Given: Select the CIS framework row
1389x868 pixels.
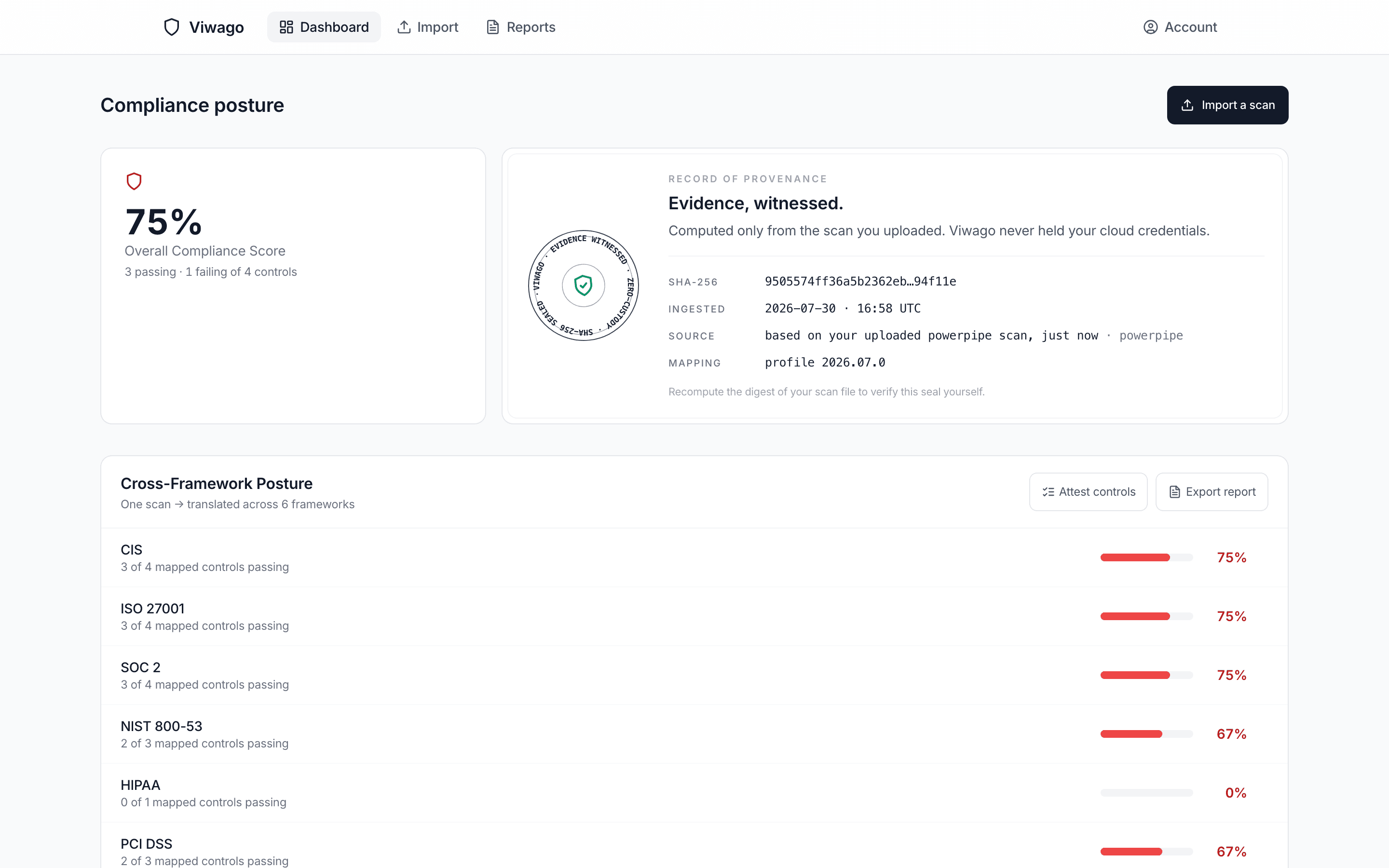Looking at the screenshot, I should (694, 557).
